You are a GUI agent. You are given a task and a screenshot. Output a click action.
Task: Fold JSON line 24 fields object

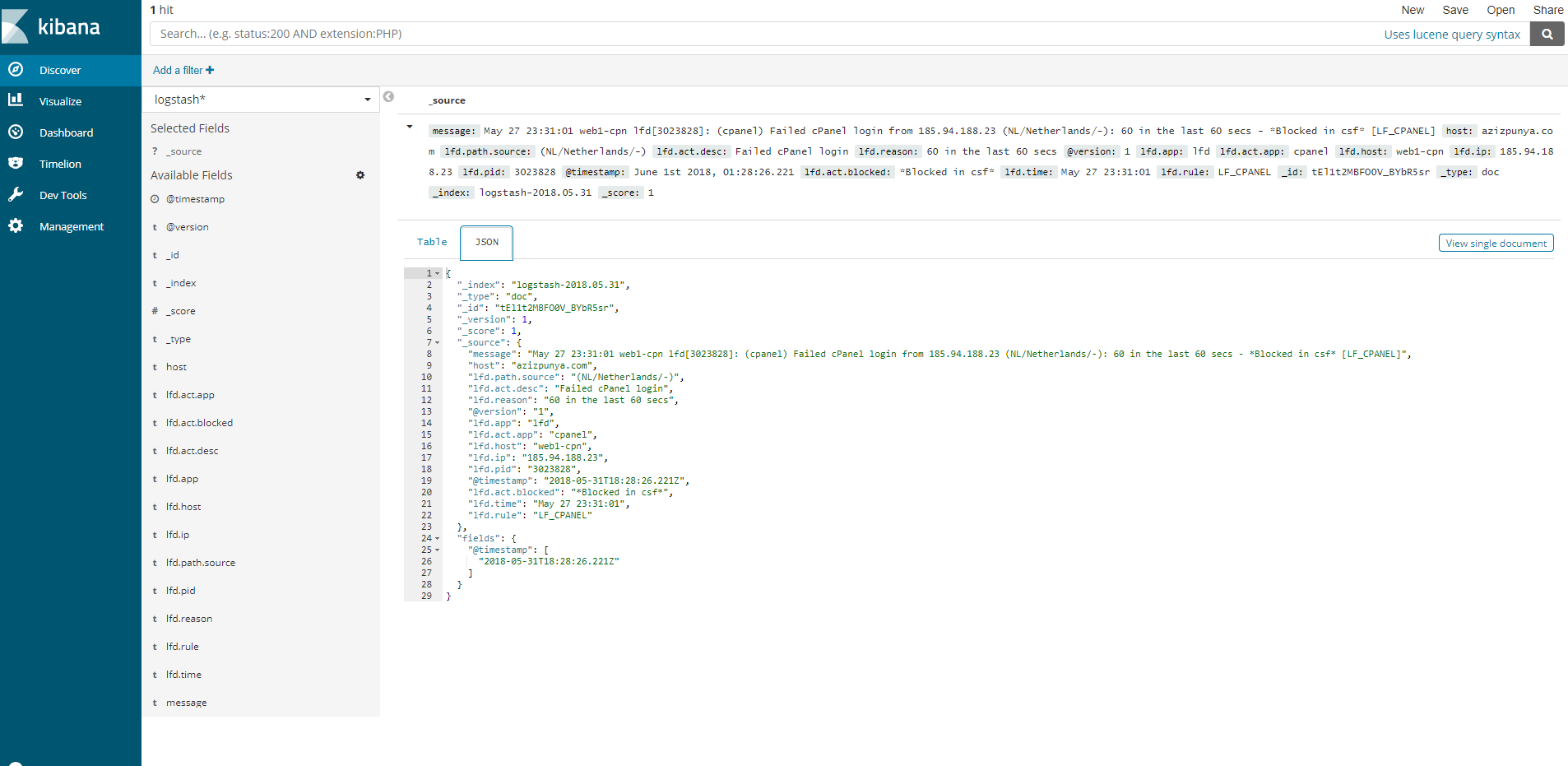click(x=438, y=538)
